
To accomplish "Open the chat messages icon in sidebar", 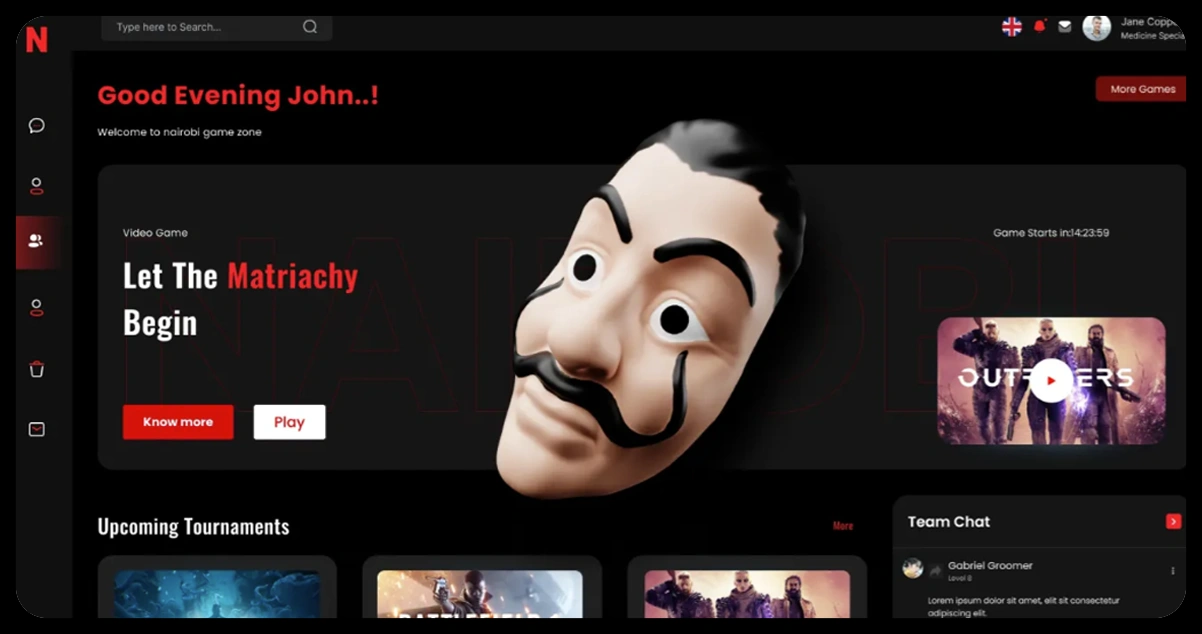I will pos(37,125).
